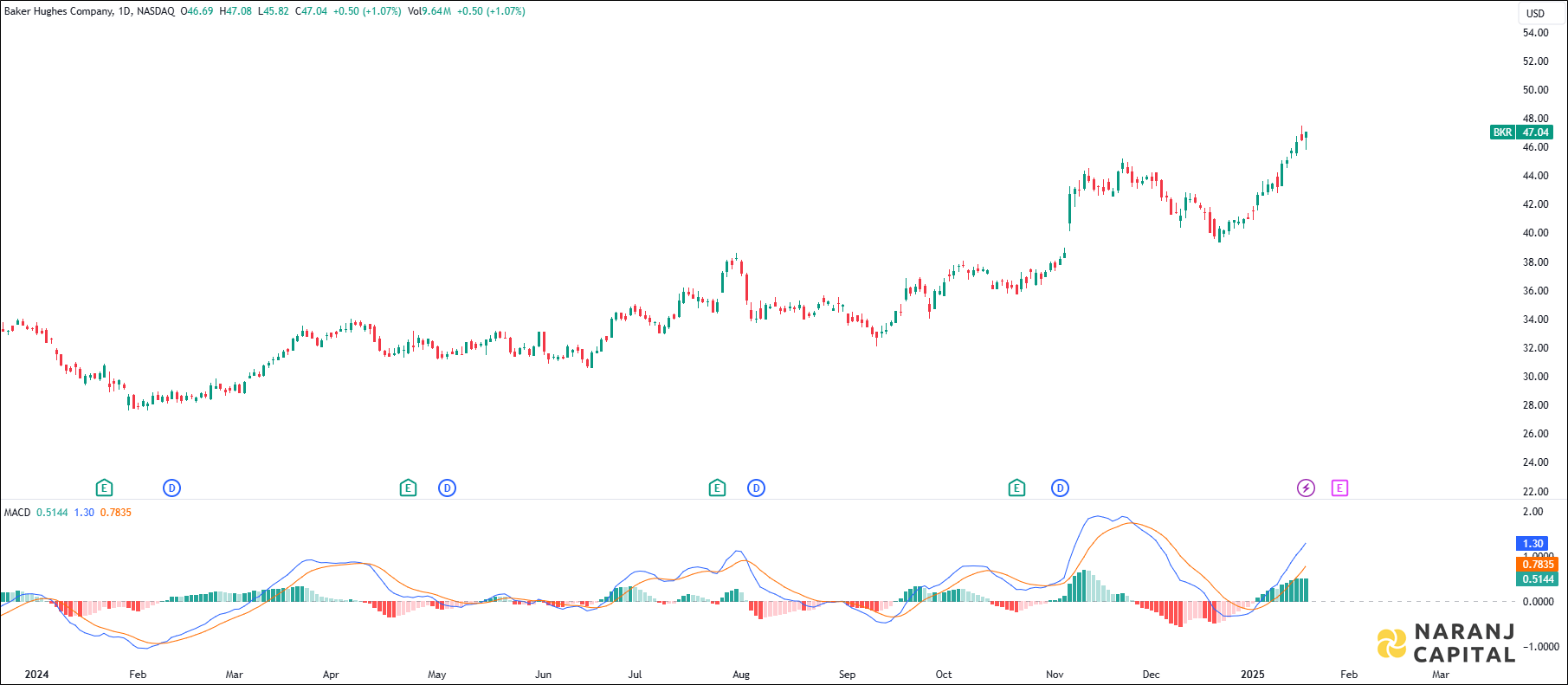The image size is (1568, 685).
Task: Click the Dec label on time axis
Action: 1151,675
